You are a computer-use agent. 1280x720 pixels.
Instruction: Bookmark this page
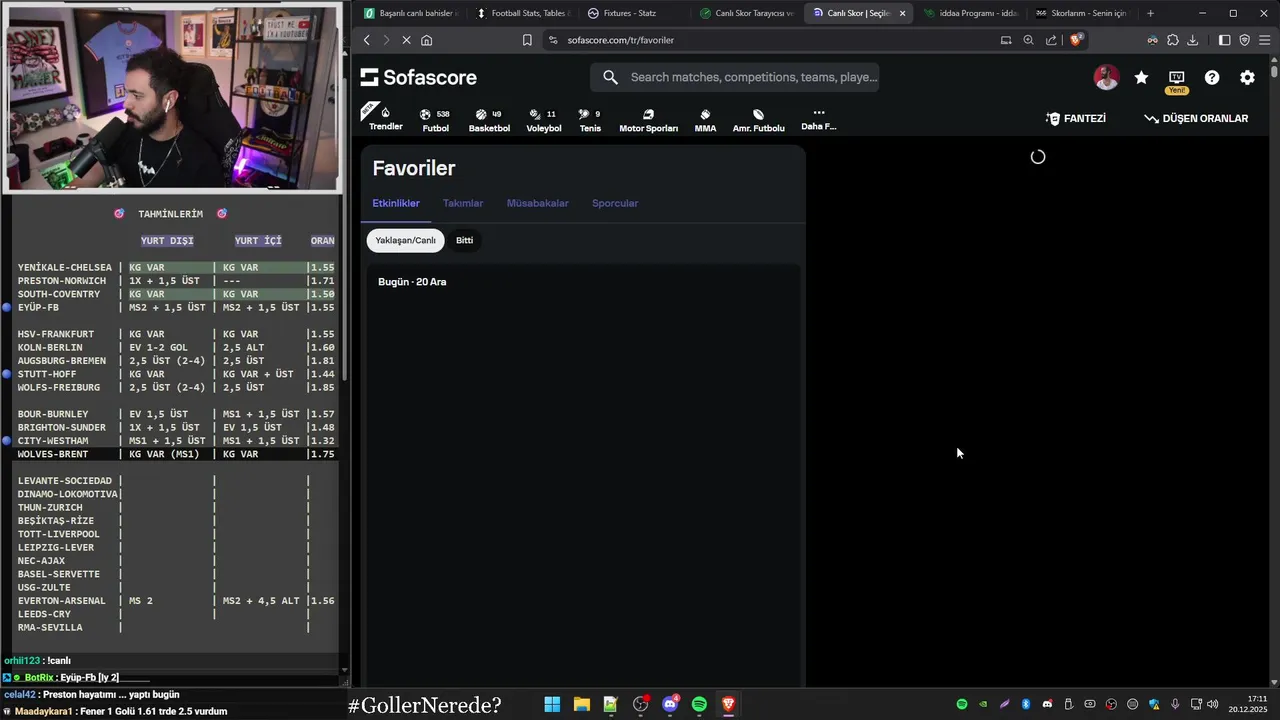tap(527, 40)
